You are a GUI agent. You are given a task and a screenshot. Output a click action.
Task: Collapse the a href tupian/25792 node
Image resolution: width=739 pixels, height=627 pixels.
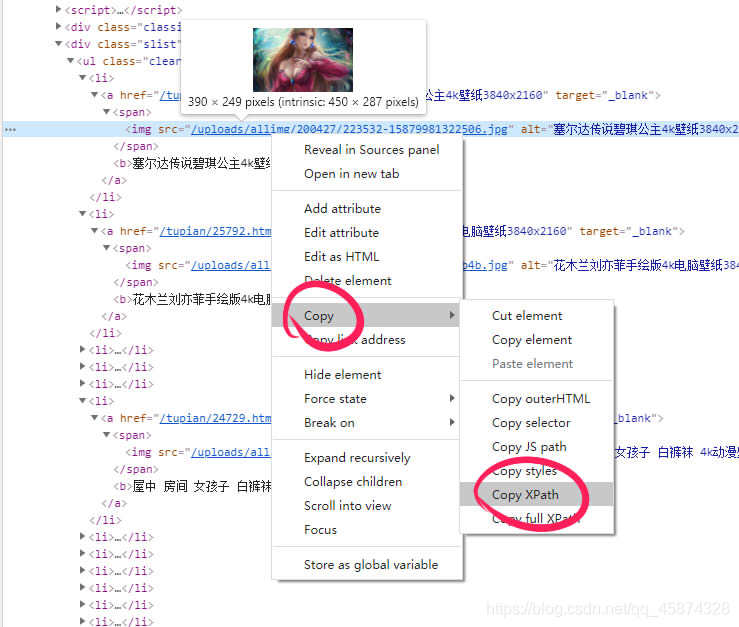point(94,231)
